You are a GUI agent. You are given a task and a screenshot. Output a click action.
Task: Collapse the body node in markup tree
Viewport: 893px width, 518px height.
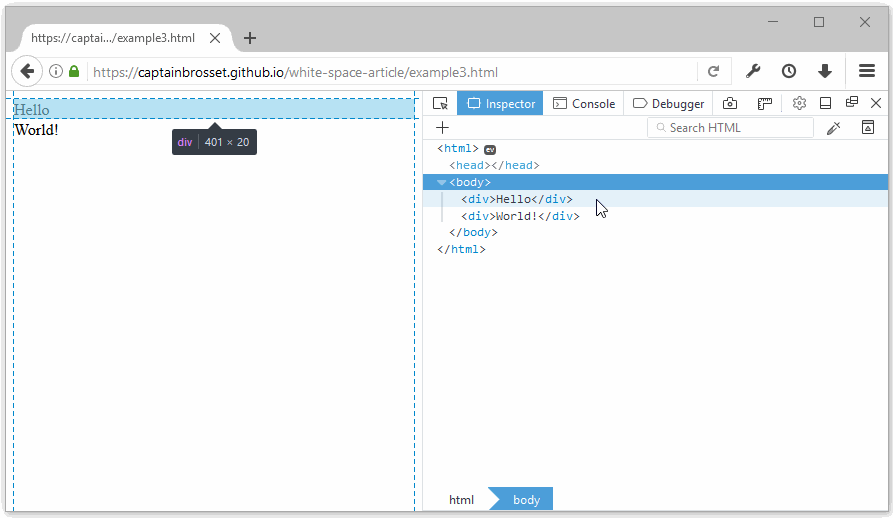442,182
